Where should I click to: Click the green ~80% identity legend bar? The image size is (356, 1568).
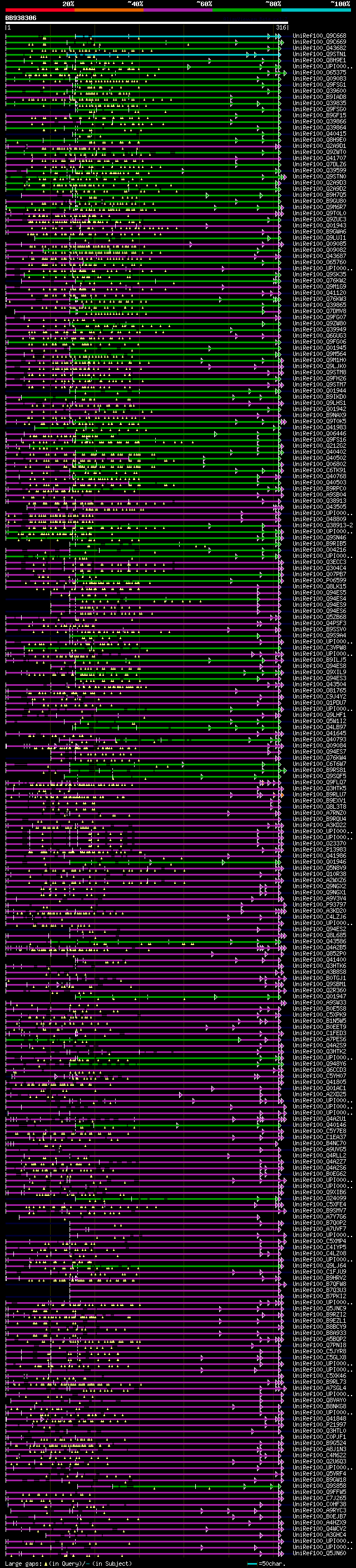[247, 10]
